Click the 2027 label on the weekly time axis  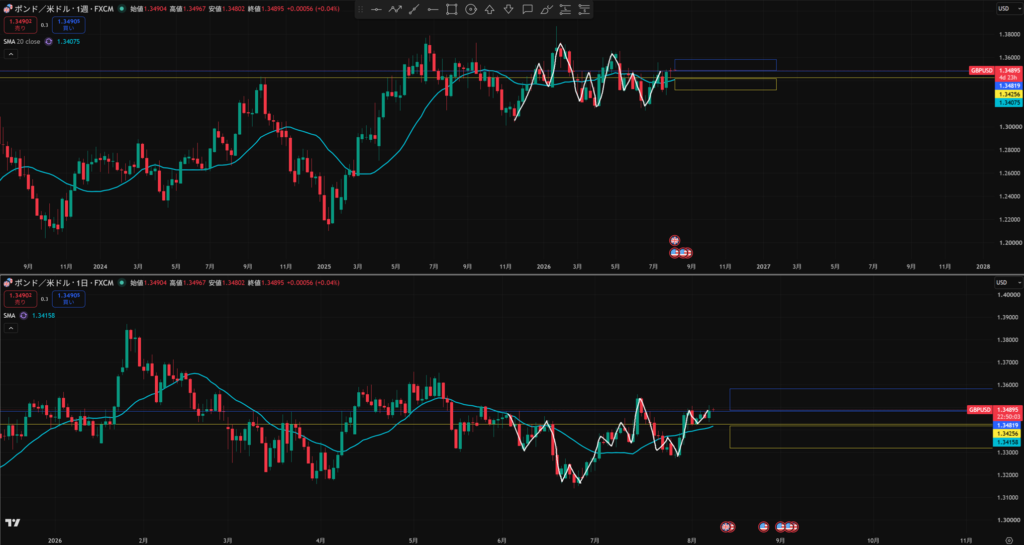(x=763, y=267)
